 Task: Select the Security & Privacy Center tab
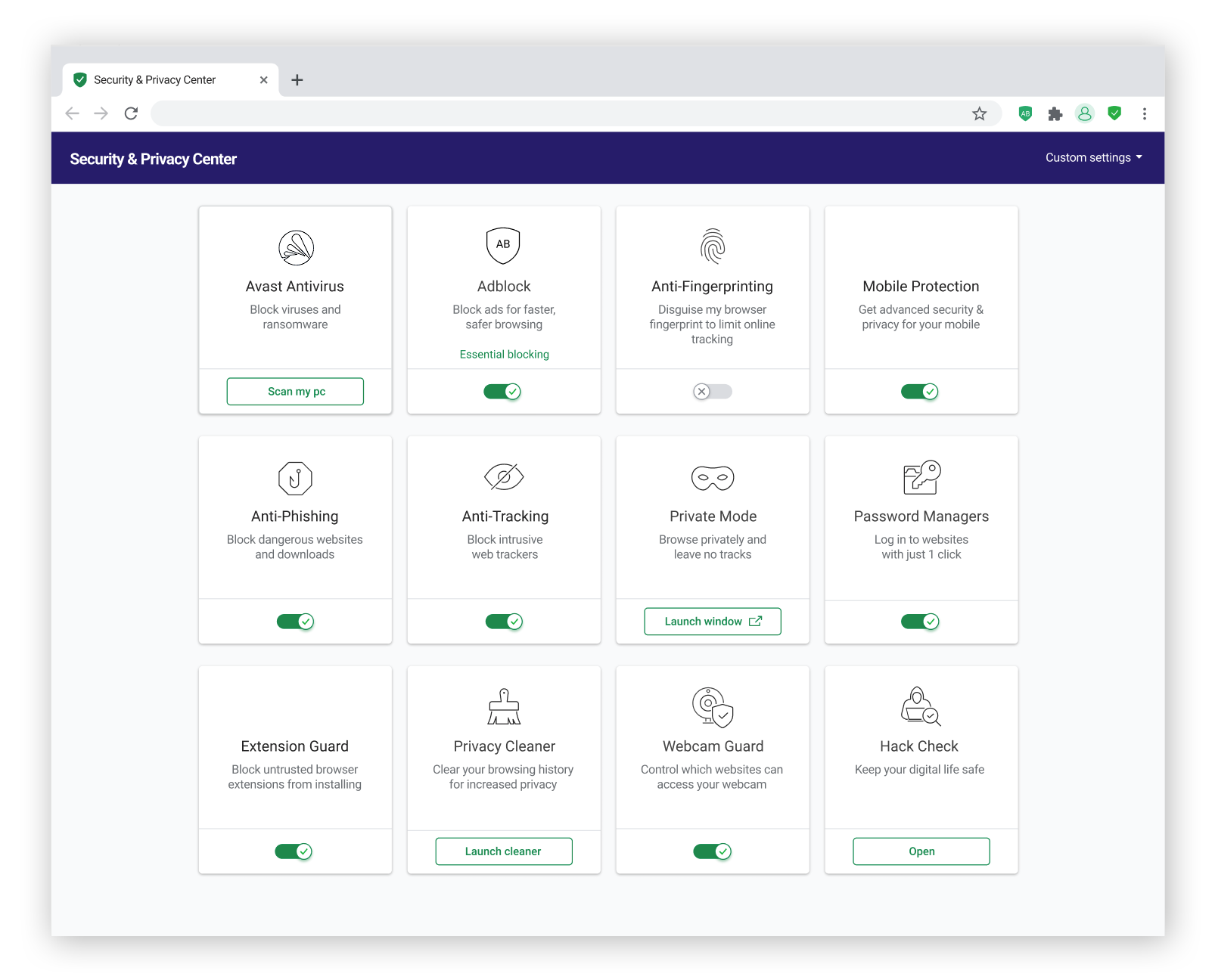170,79
